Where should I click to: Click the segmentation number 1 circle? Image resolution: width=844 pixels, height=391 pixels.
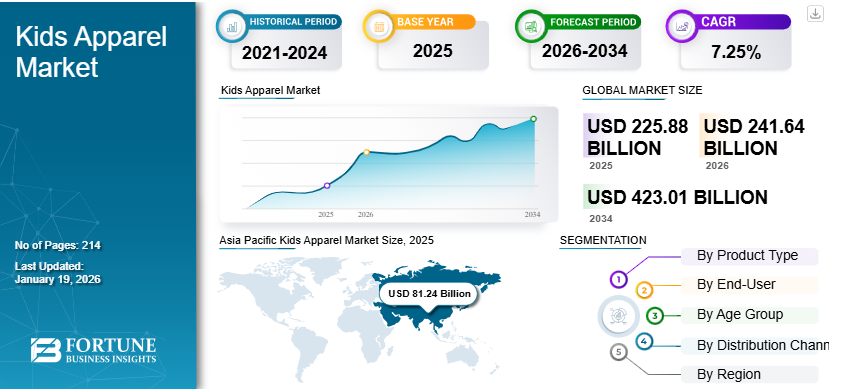coord(619,280)
